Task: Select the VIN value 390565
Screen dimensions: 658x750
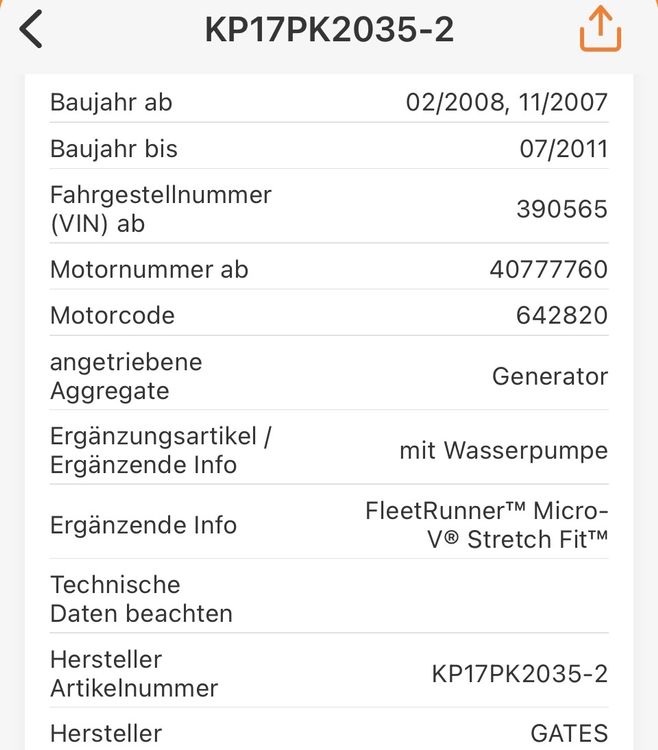Action: click(x=562, y=209)
